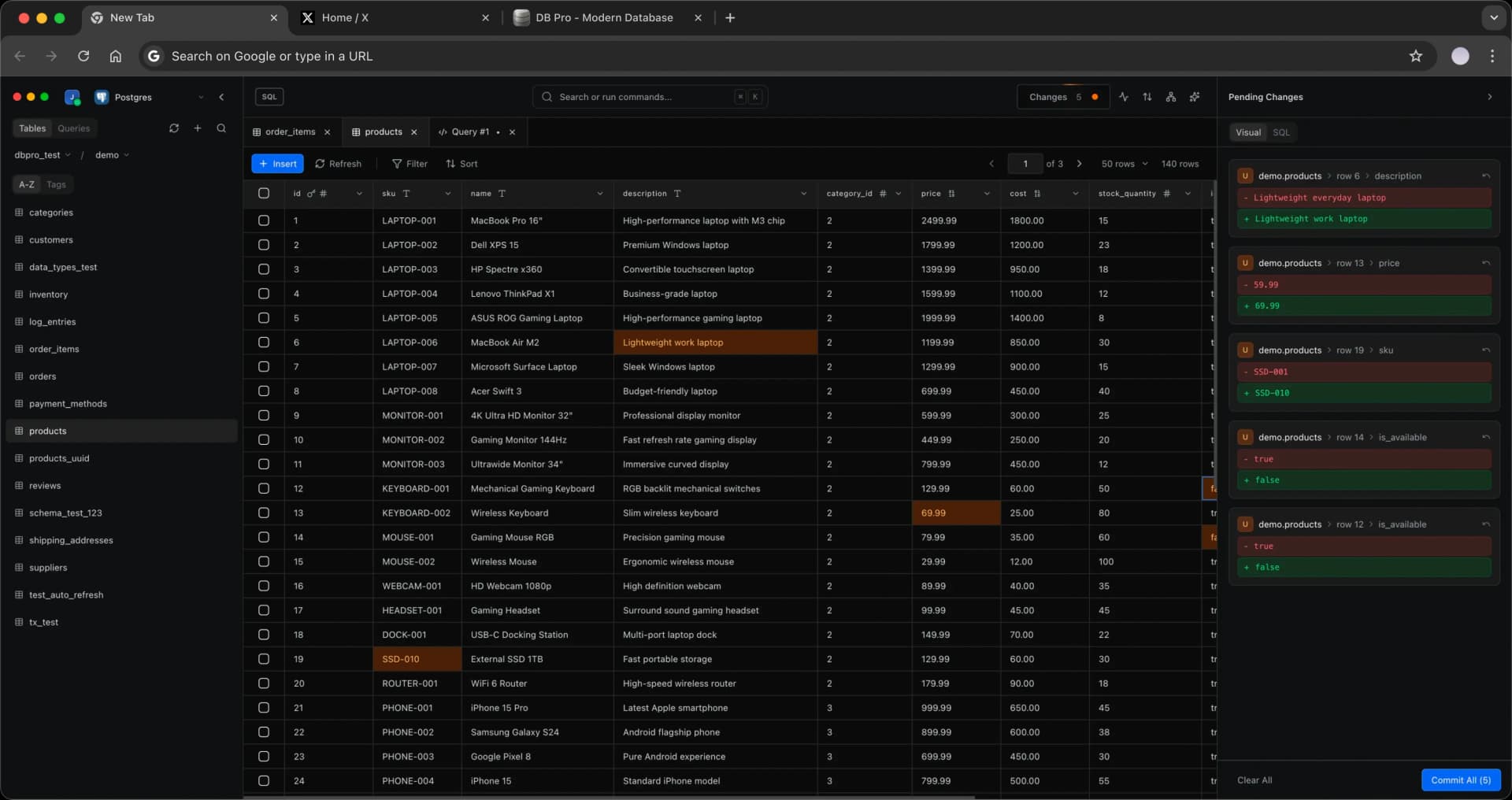Click the magnifier icon to search tables
This screenshot has height=800, width=1512.
point(221,128)
